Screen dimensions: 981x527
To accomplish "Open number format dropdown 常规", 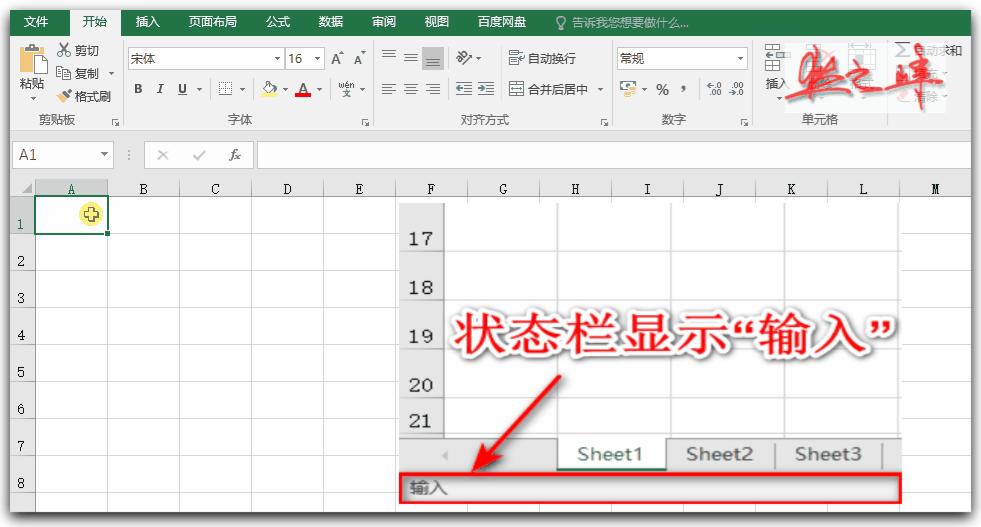I will coord(740,58).
